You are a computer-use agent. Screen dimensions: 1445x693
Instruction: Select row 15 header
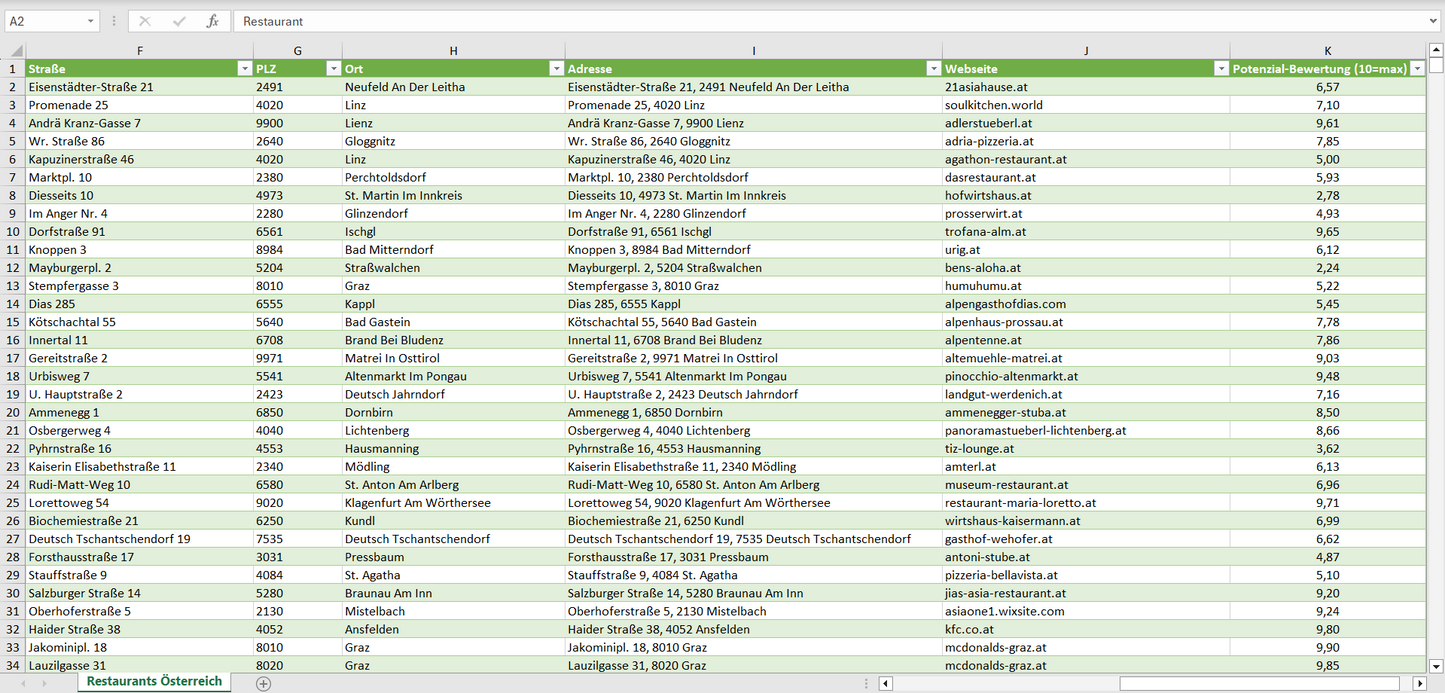pos(13,322)
